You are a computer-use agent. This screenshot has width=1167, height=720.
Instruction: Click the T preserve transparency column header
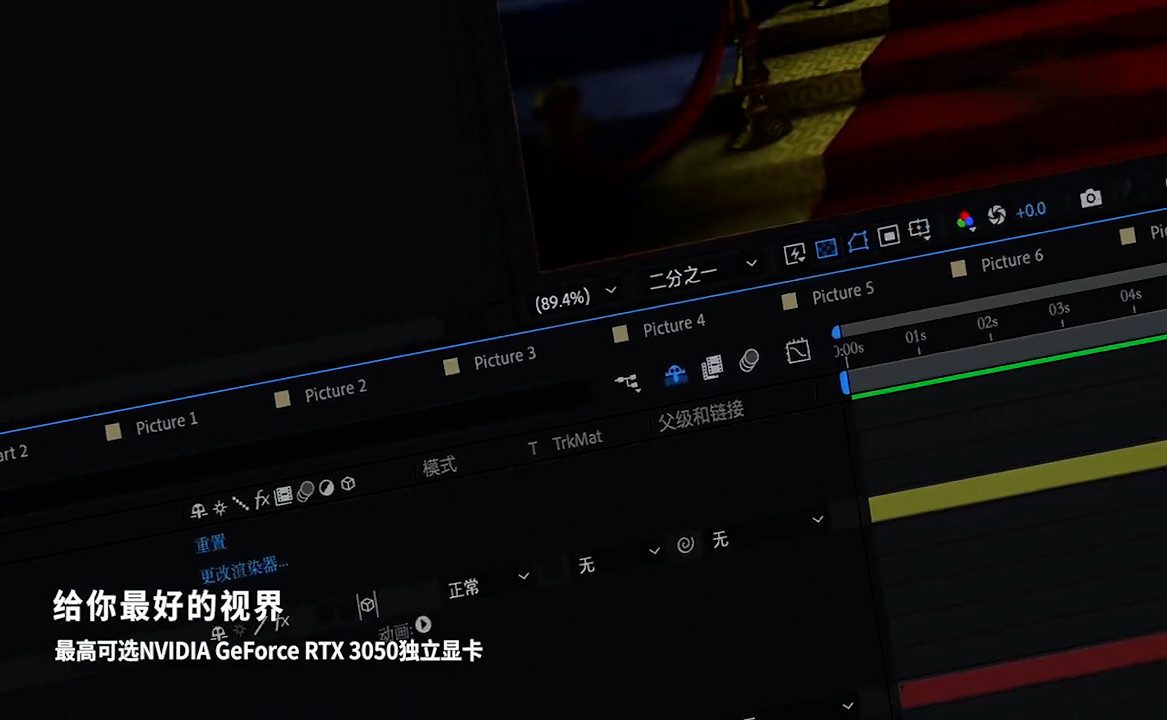(533, 448)
